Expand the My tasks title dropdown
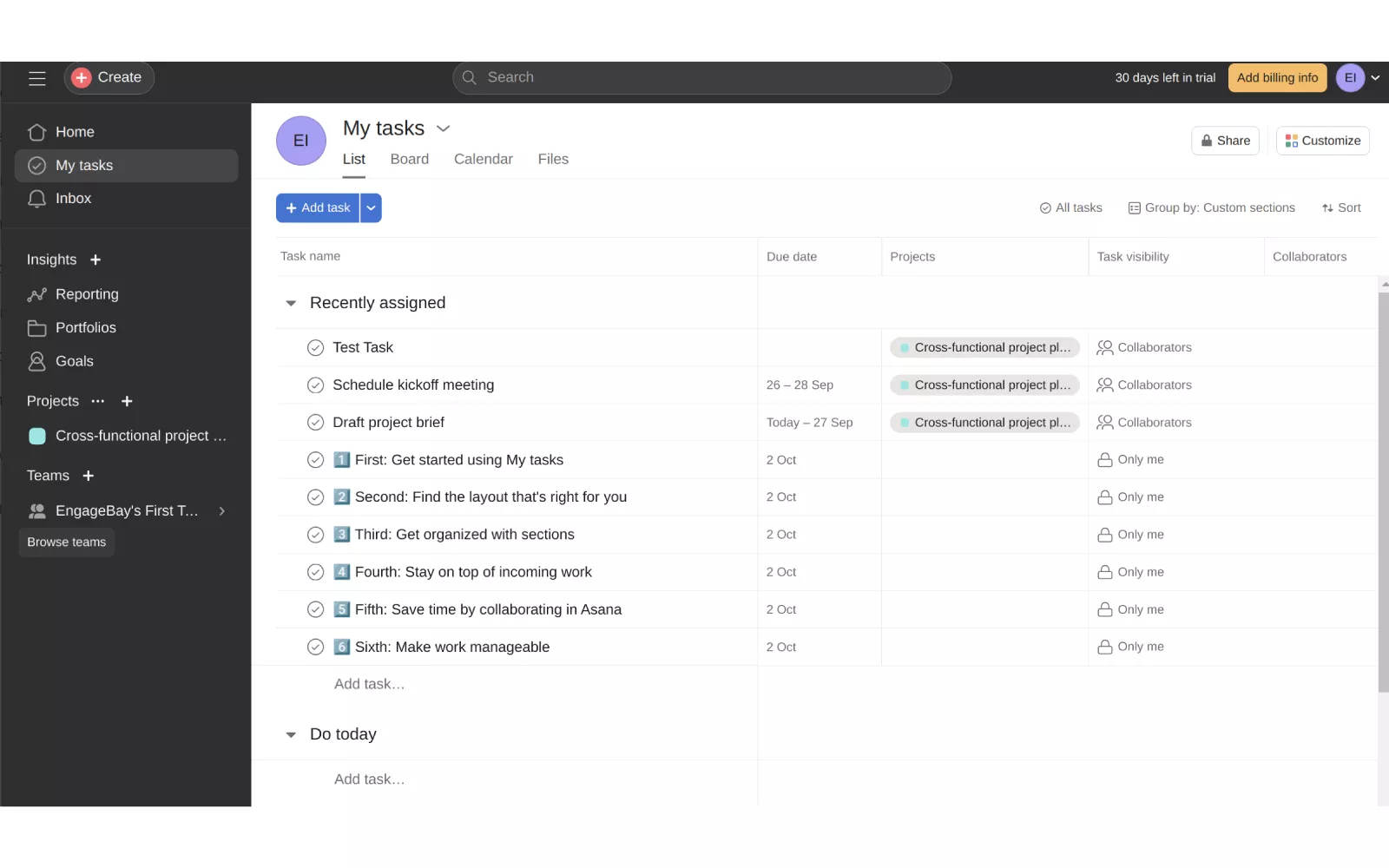This screenshot has width=1389, height=868. point(444,128)
